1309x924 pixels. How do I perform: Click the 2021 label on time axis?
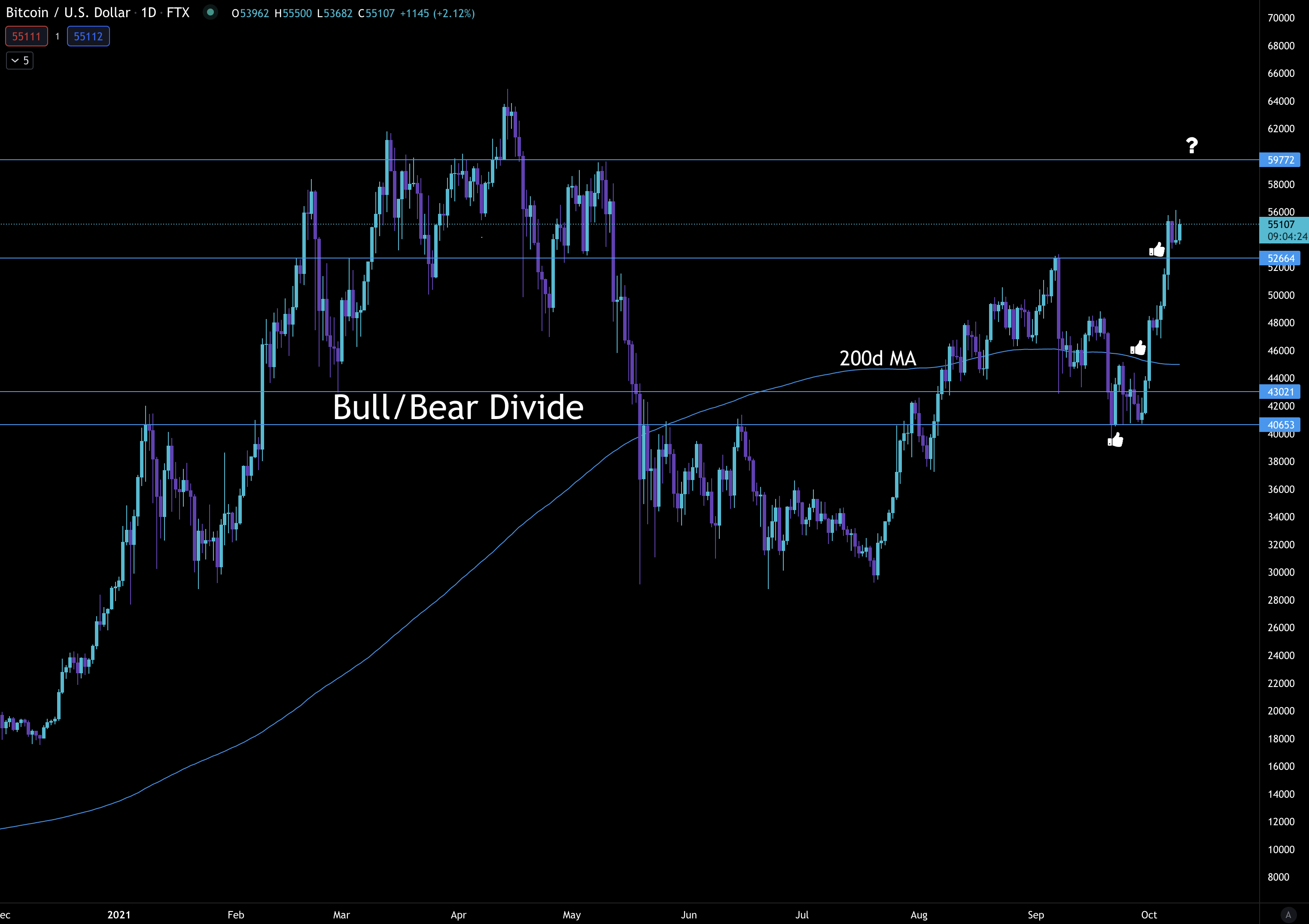pyautogui.click(x=119, y=915)
